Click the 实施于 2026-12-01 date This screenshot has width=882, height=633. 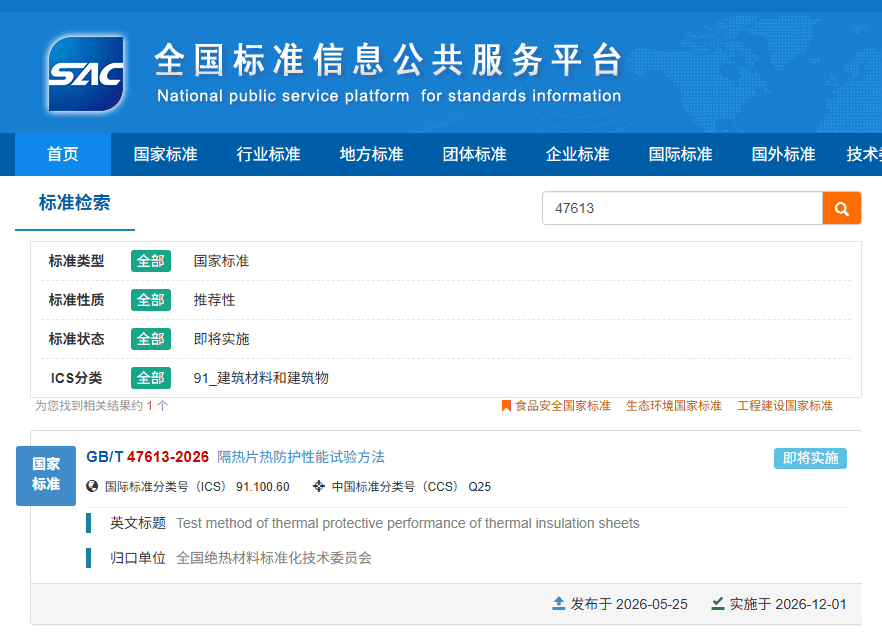tap(788, 604)
